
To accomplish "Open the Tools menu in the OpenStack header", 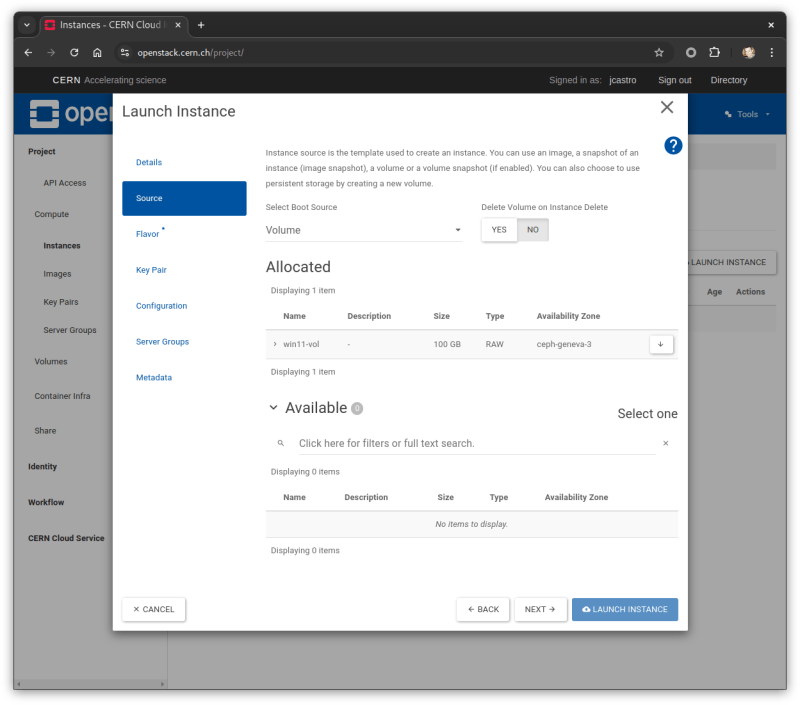I will [746, 113].
